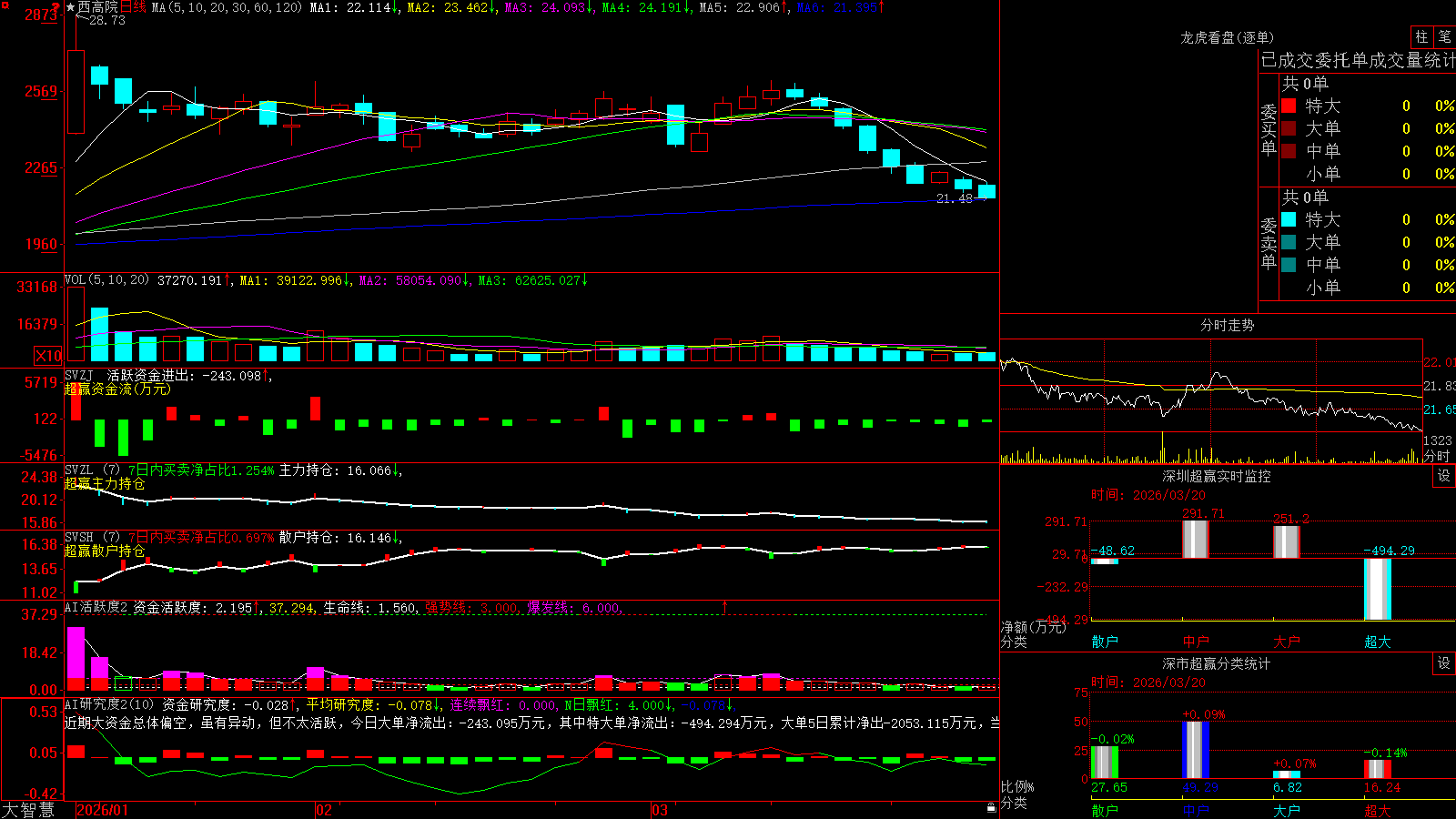Click the MA5: 22.906 value
Screen dimensions: 1456x819
pos(743,7)
